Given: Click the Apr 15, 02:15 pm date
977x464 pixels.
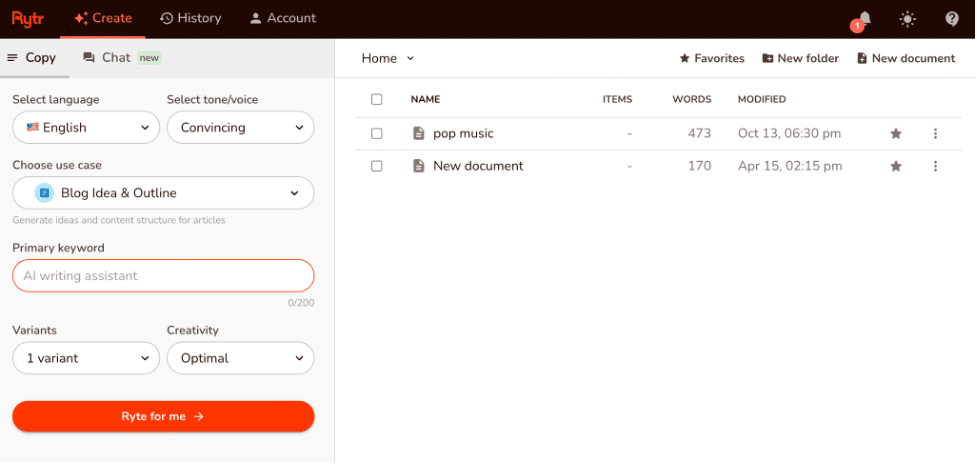Looking at the screenshot, I should coord(790,166).
